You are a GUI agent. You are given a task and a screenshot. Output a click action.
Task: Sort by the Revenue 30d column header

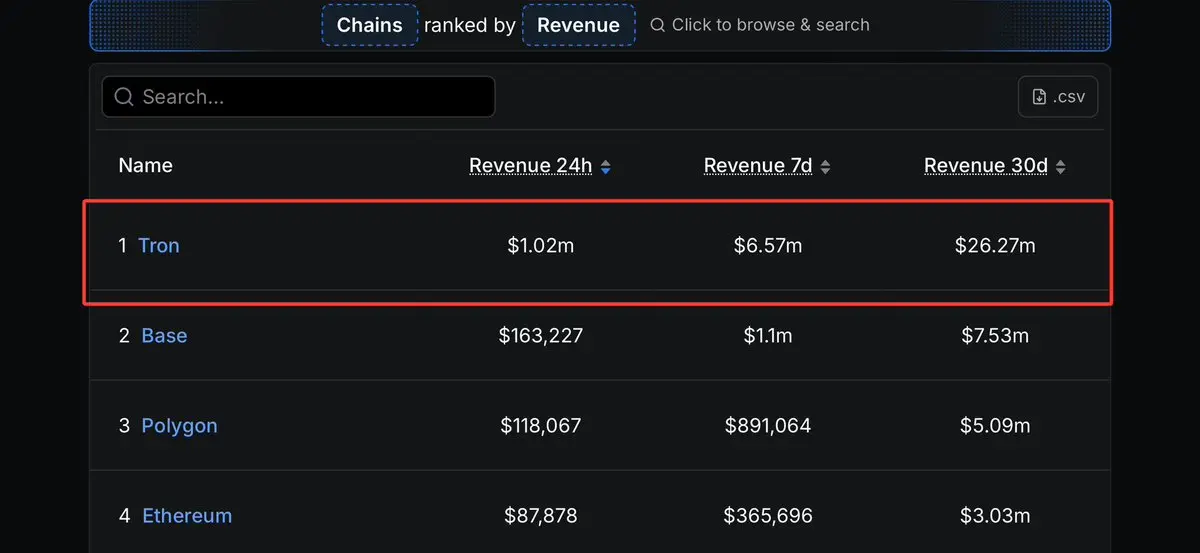985,166
